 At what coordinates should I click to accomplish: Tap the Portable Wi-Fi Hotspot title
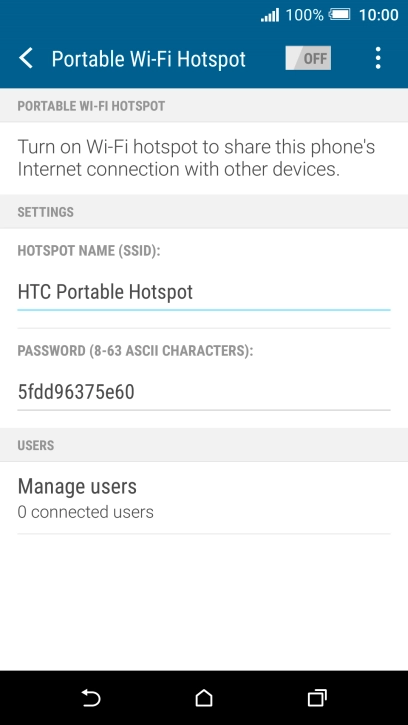148,59
